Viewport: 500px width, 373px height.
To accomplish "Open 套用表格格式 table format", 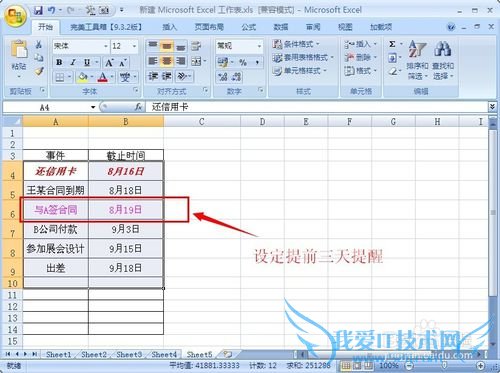I will point(303,57).
